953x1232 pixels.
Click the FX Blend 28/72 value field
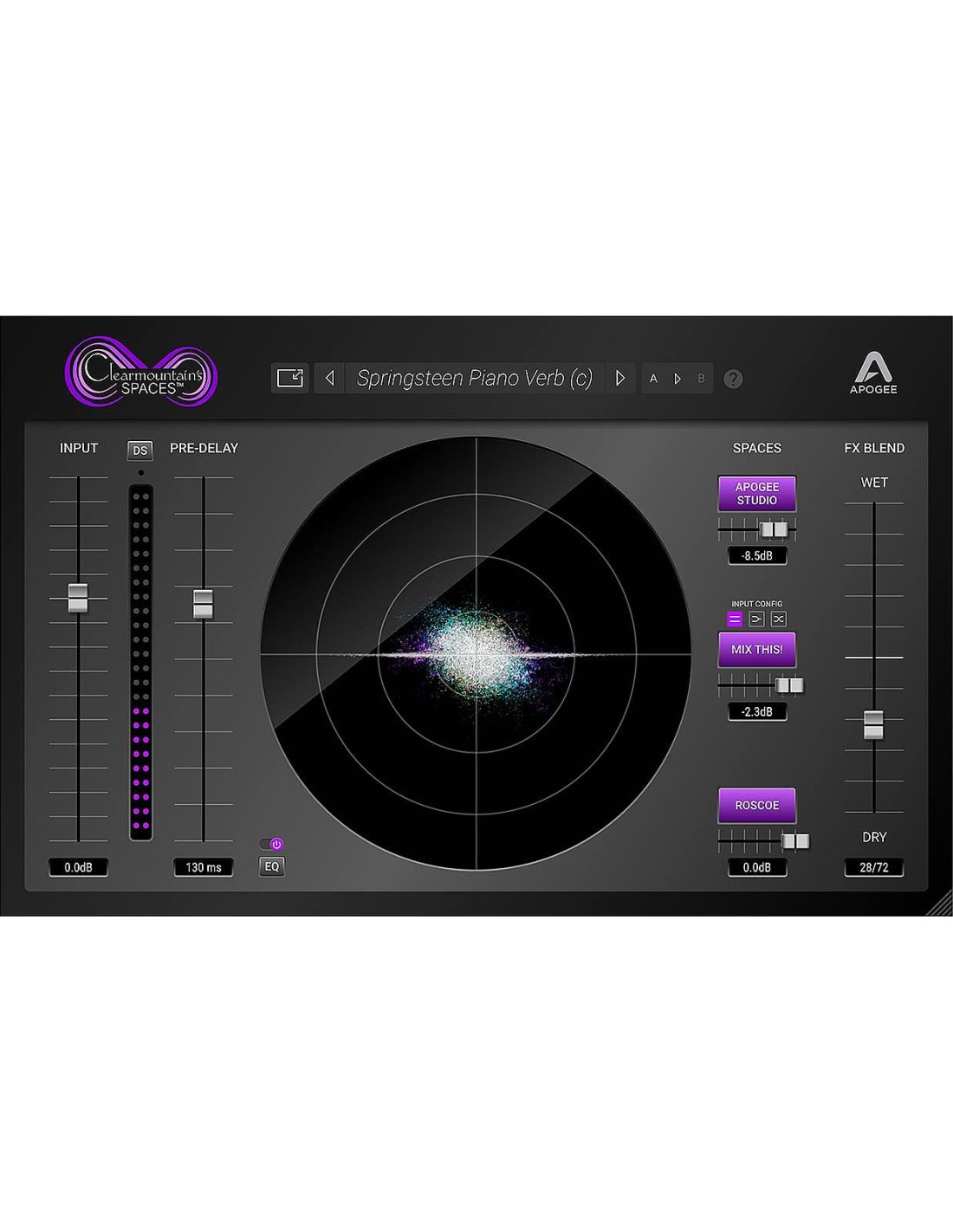click(874, 867)
